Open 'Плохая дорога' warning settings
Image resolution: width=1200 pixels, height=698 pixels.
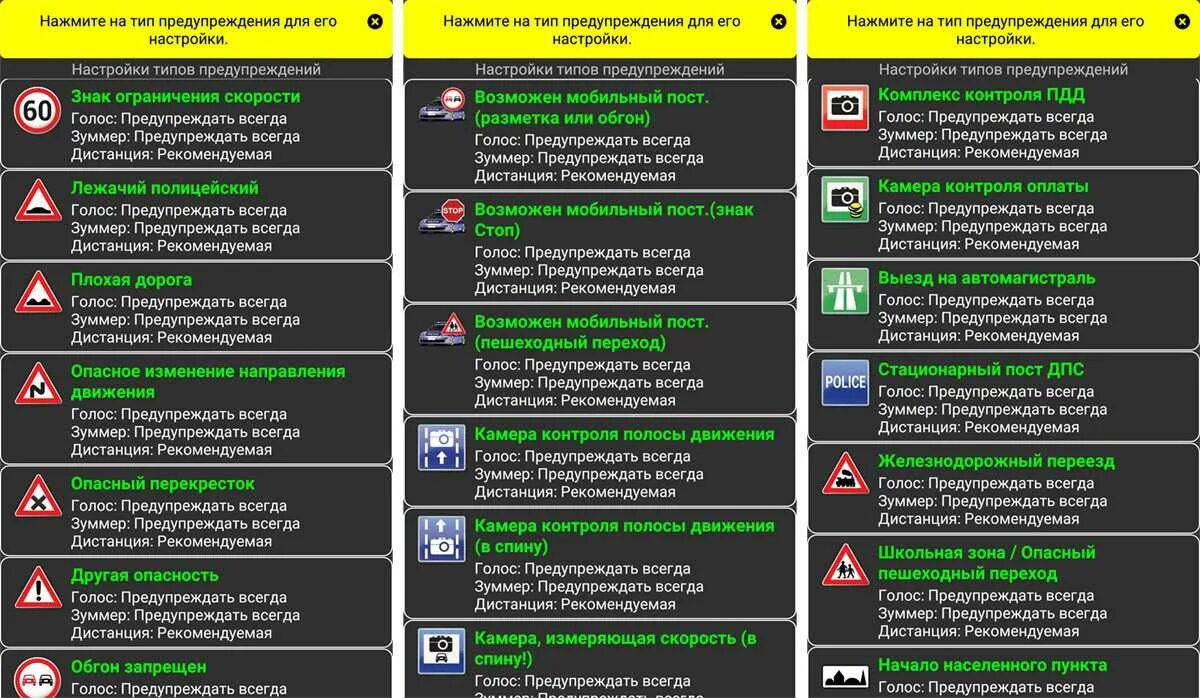pyautogui.click(x=196, y=307)
